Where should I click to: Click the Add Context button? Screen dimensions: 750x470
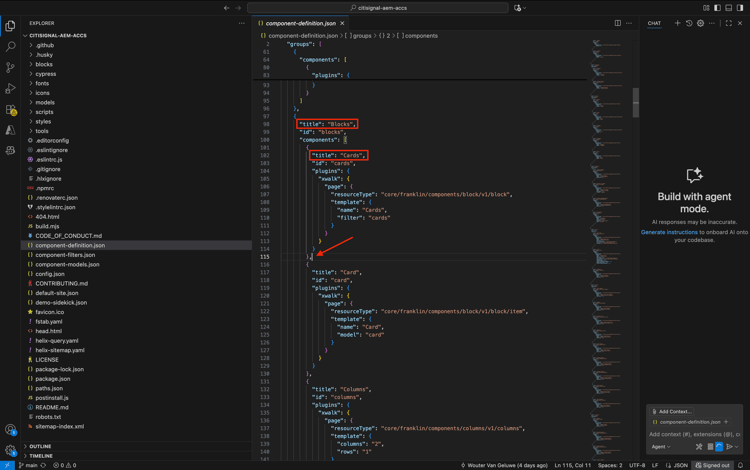672,411
